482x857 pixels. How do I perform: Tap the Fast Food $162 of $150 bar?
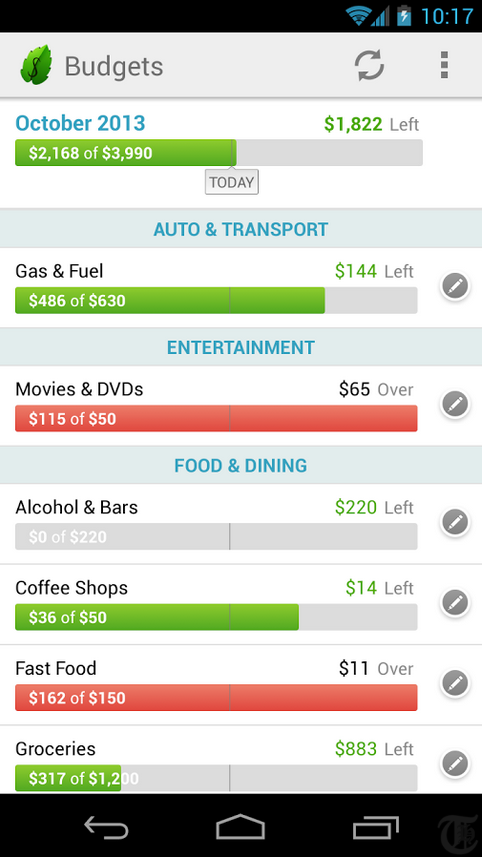216,697
